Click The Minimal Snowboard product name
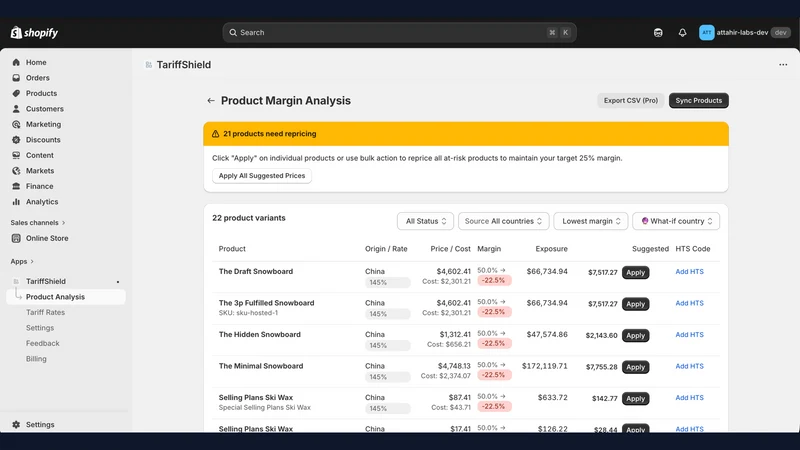The height and width of the screenshot is (450, 800). [261, 366]
